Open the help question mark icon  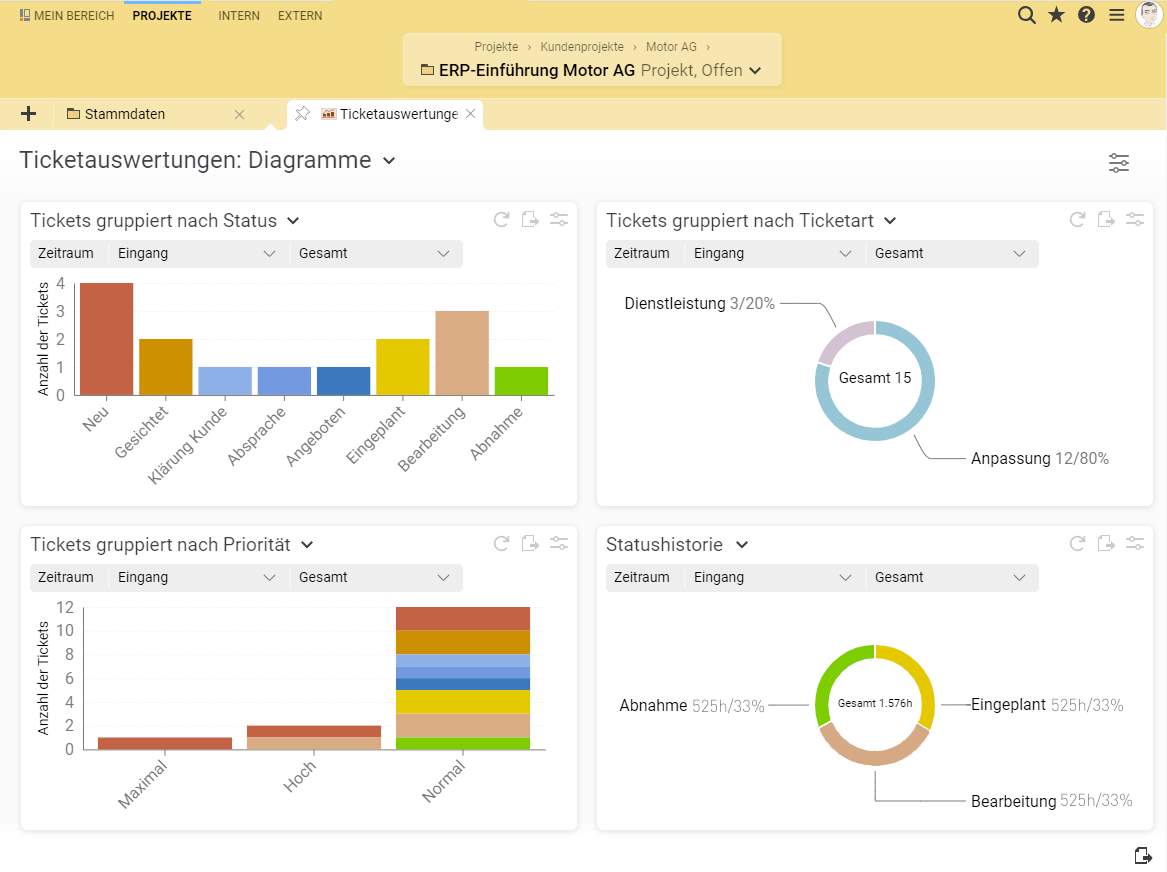point(1086,15)
